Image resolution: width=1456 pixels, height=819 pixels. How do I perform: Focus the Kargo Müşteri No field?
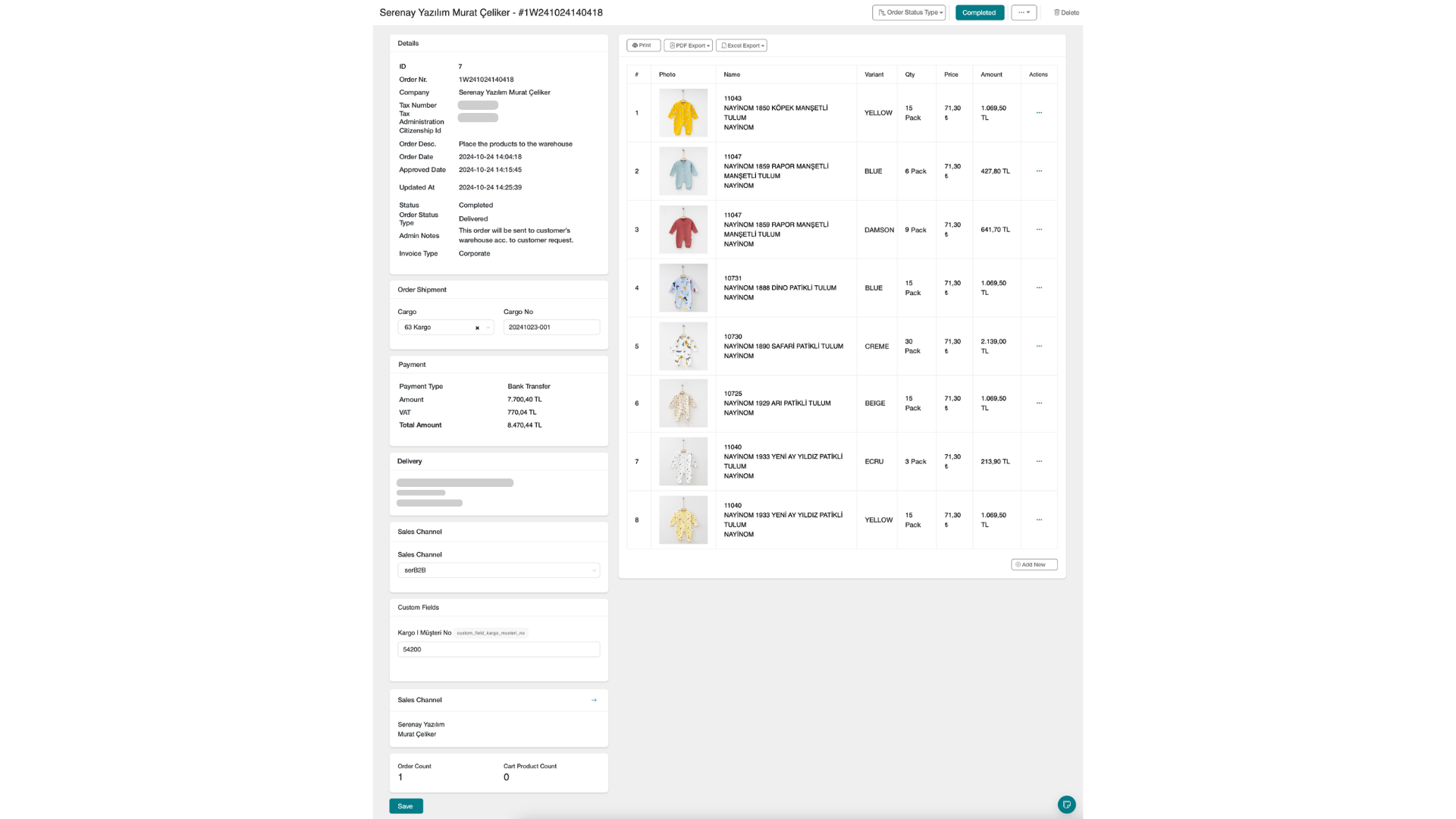(498, 650)
